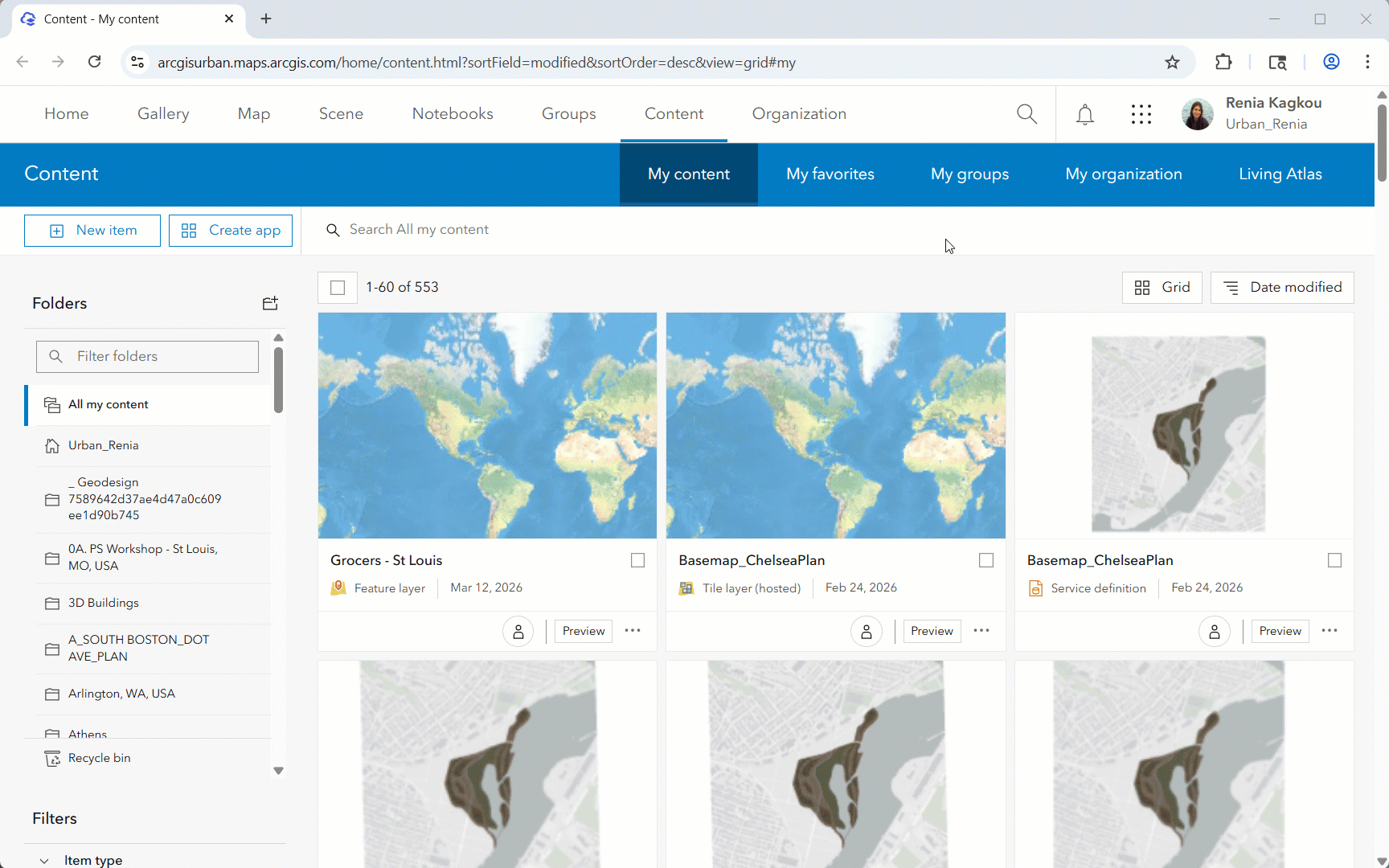The image size is (1389, 868).
Task: Click the New item button
Action: pos(92,231)
